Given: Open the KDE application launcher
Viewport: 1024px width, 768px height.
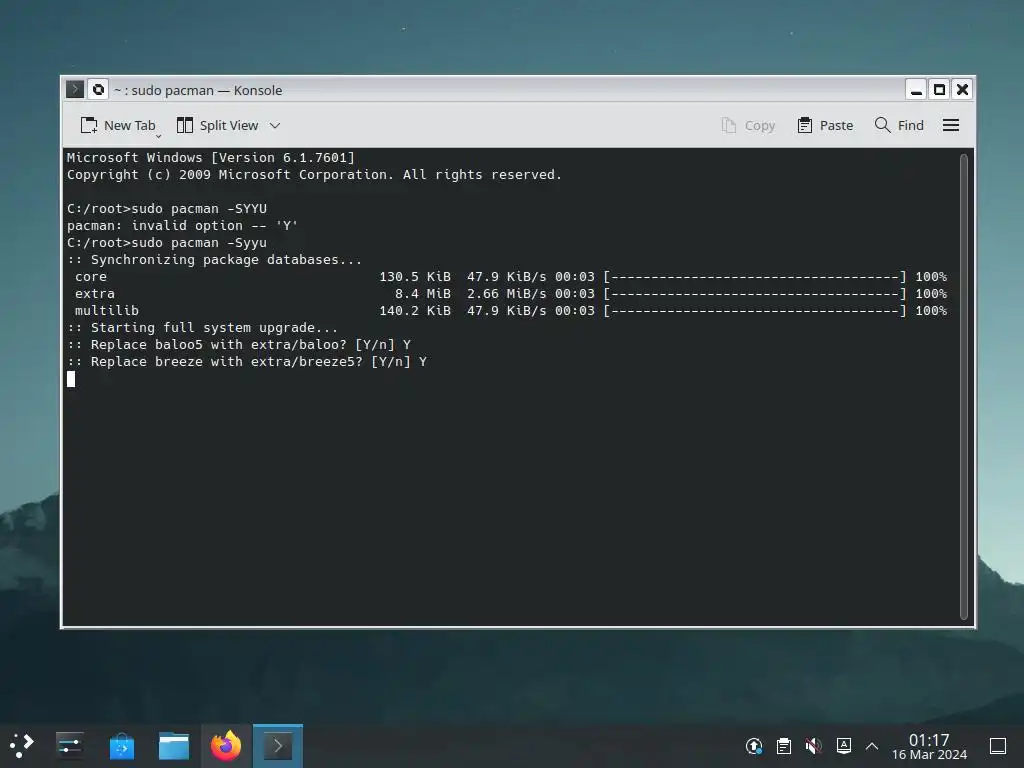Looking at the screenshot, I should (22, 746).
